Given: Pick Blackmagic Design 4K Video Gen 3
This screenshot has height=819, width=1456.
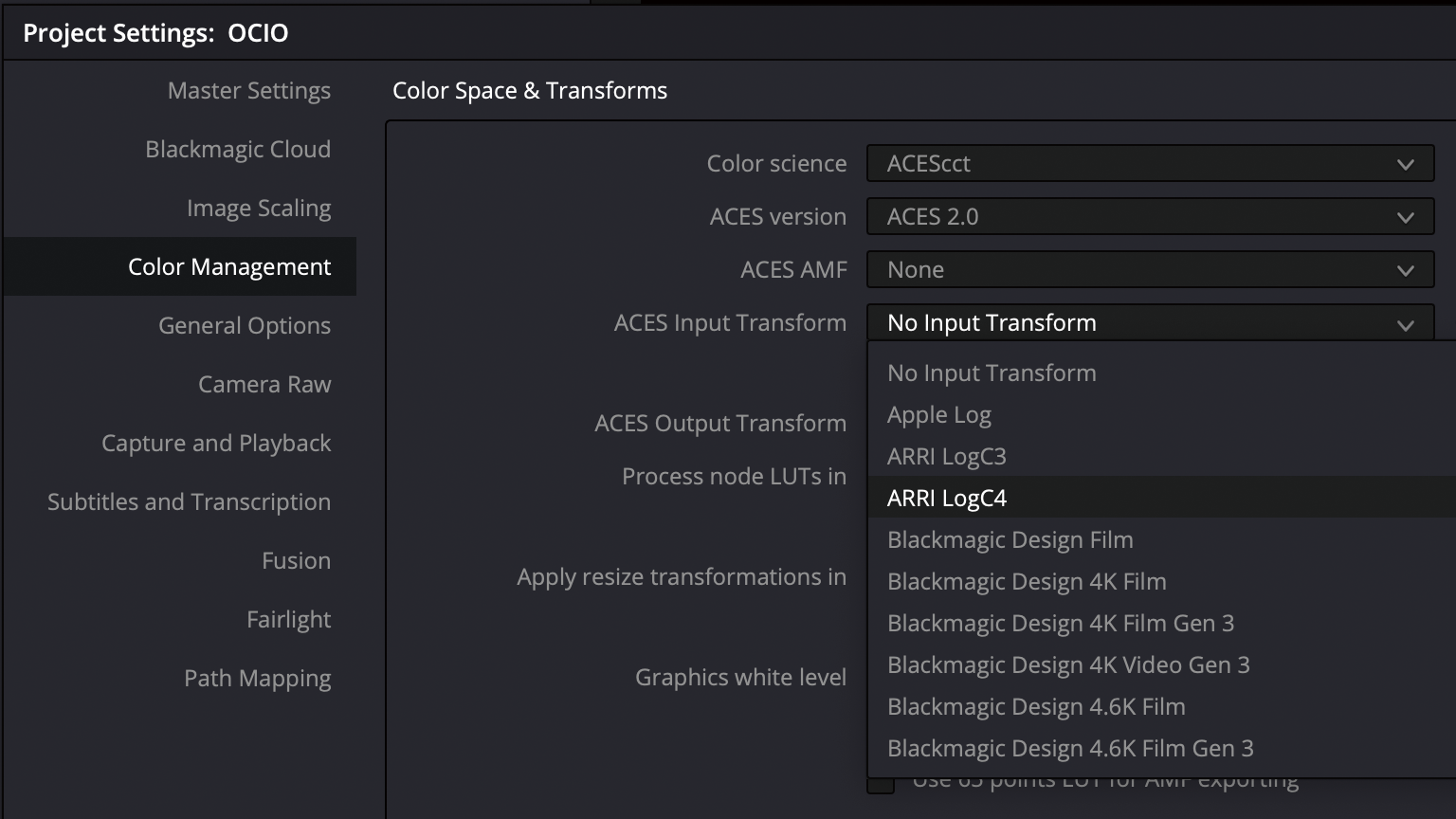Looking at the screenshot, I should 1161,664.
